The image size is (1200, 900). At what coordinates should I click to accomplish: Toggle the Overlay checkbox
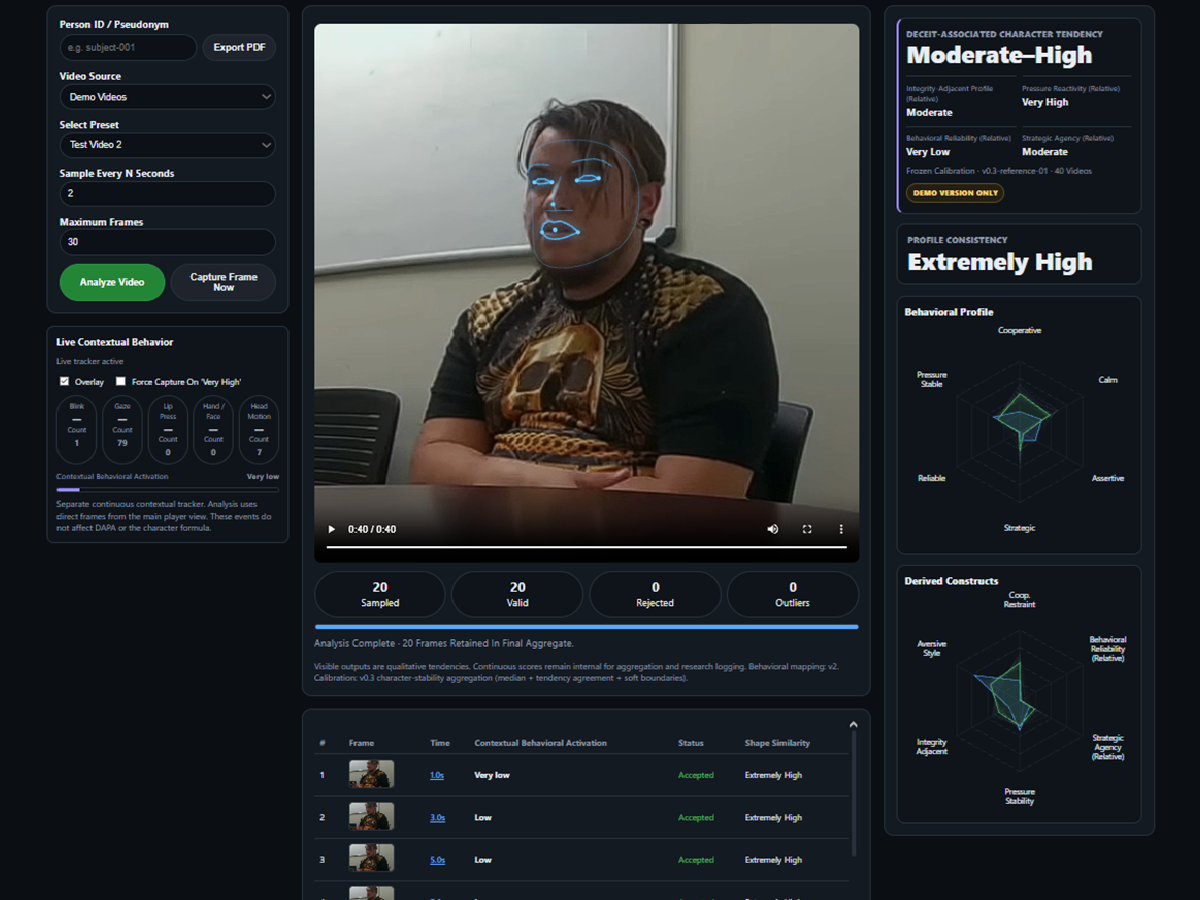(65, 382)
